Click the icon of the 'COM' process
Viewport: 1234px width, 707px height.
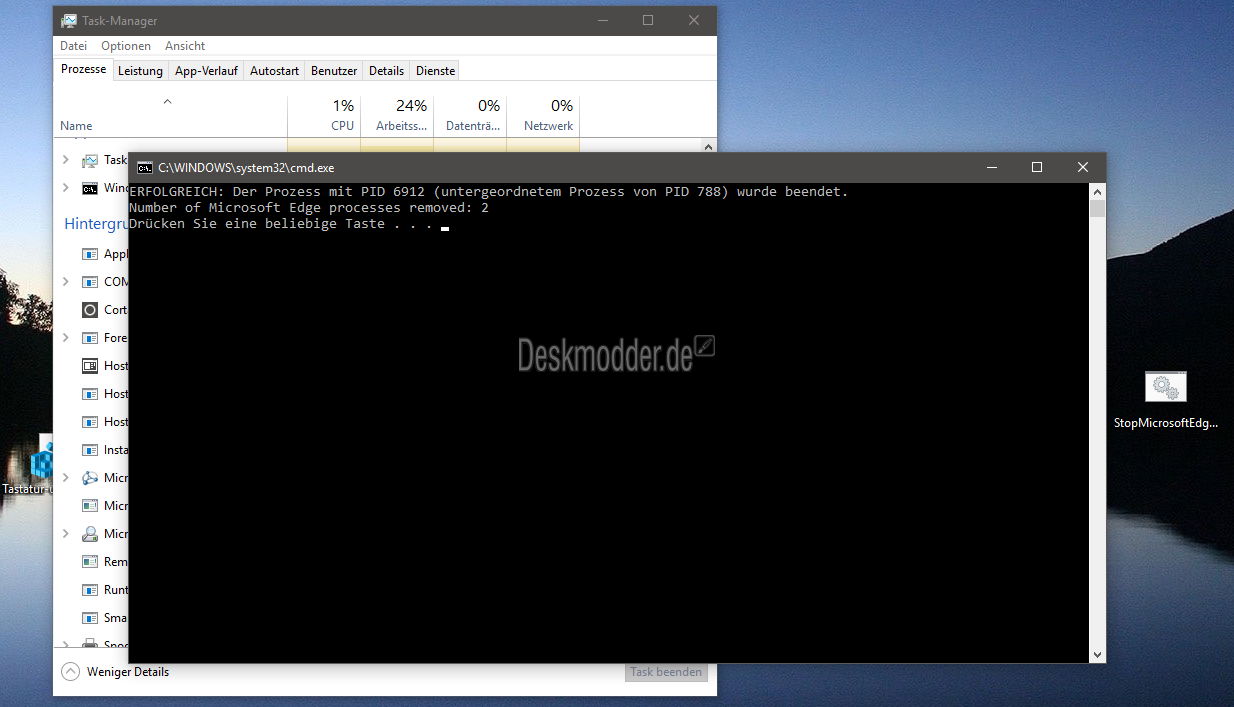90,282
